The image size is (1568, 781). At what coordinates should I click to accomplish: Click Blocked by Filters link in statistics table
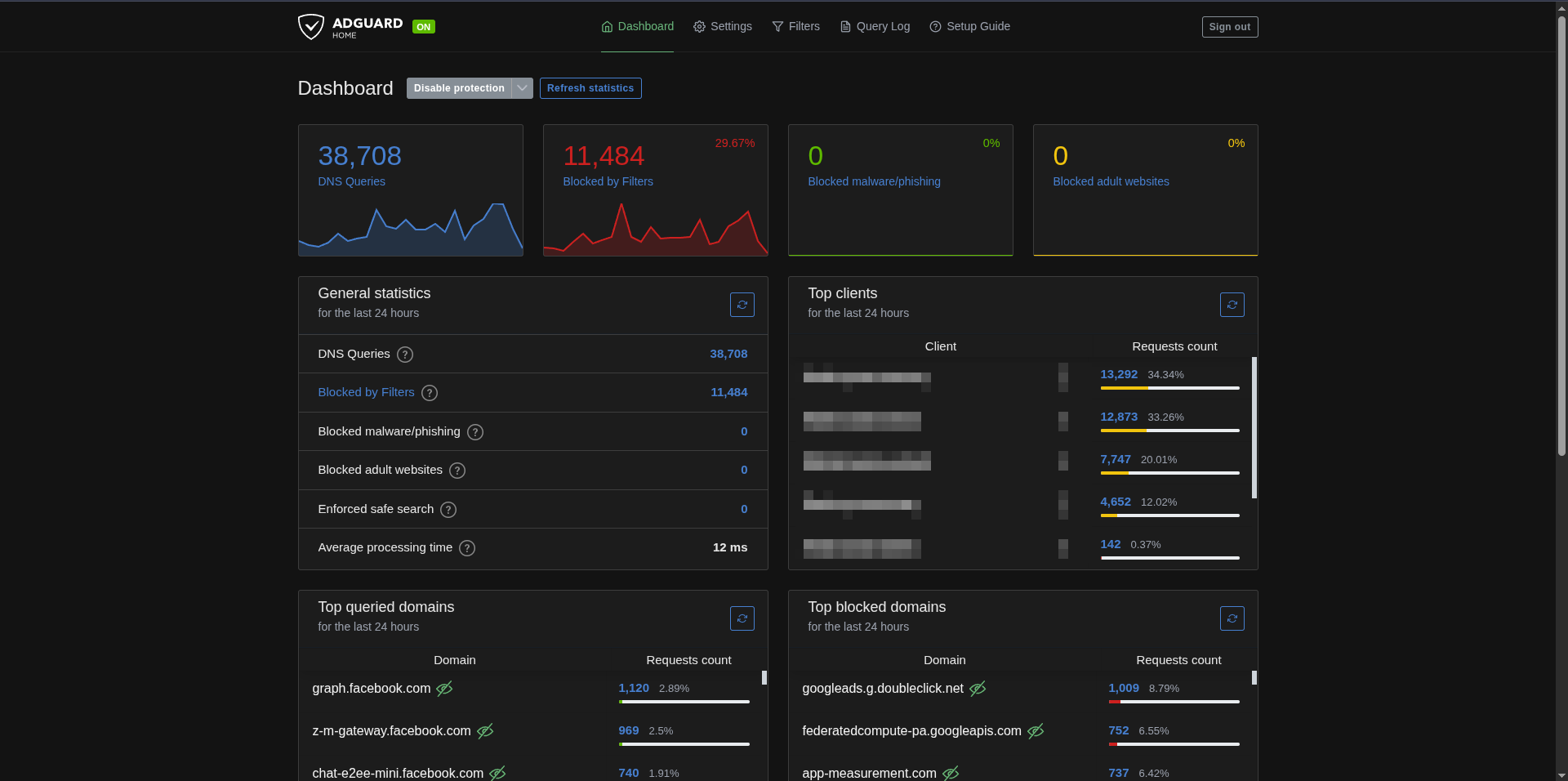point(366,392)
